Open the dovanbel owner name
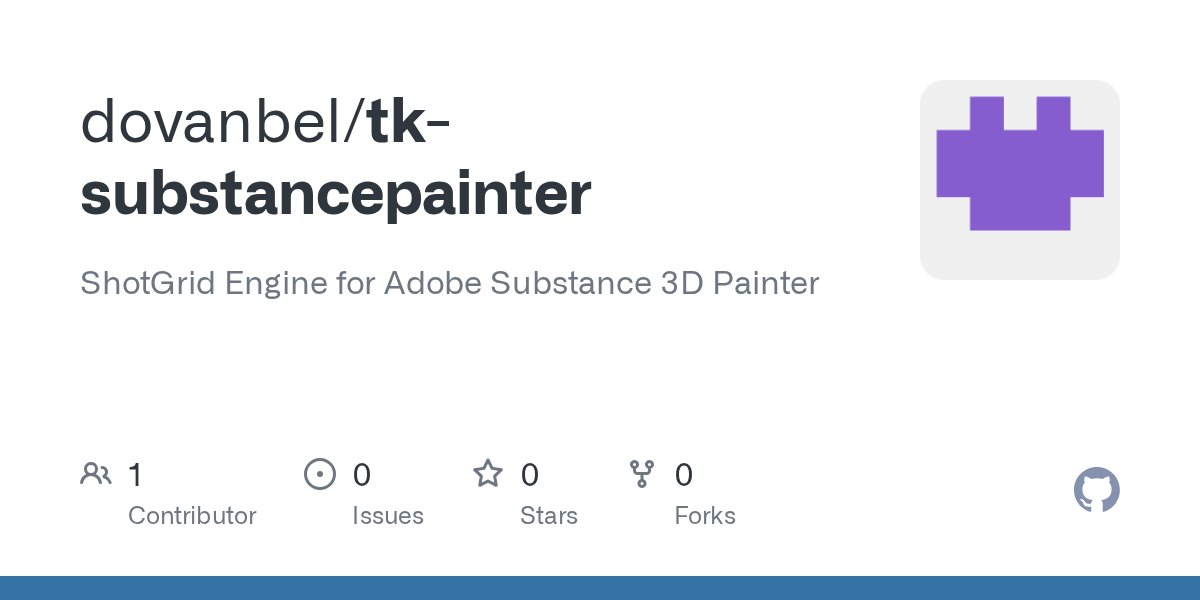Viewport: 1200px width, 600px height. [216, 120]
